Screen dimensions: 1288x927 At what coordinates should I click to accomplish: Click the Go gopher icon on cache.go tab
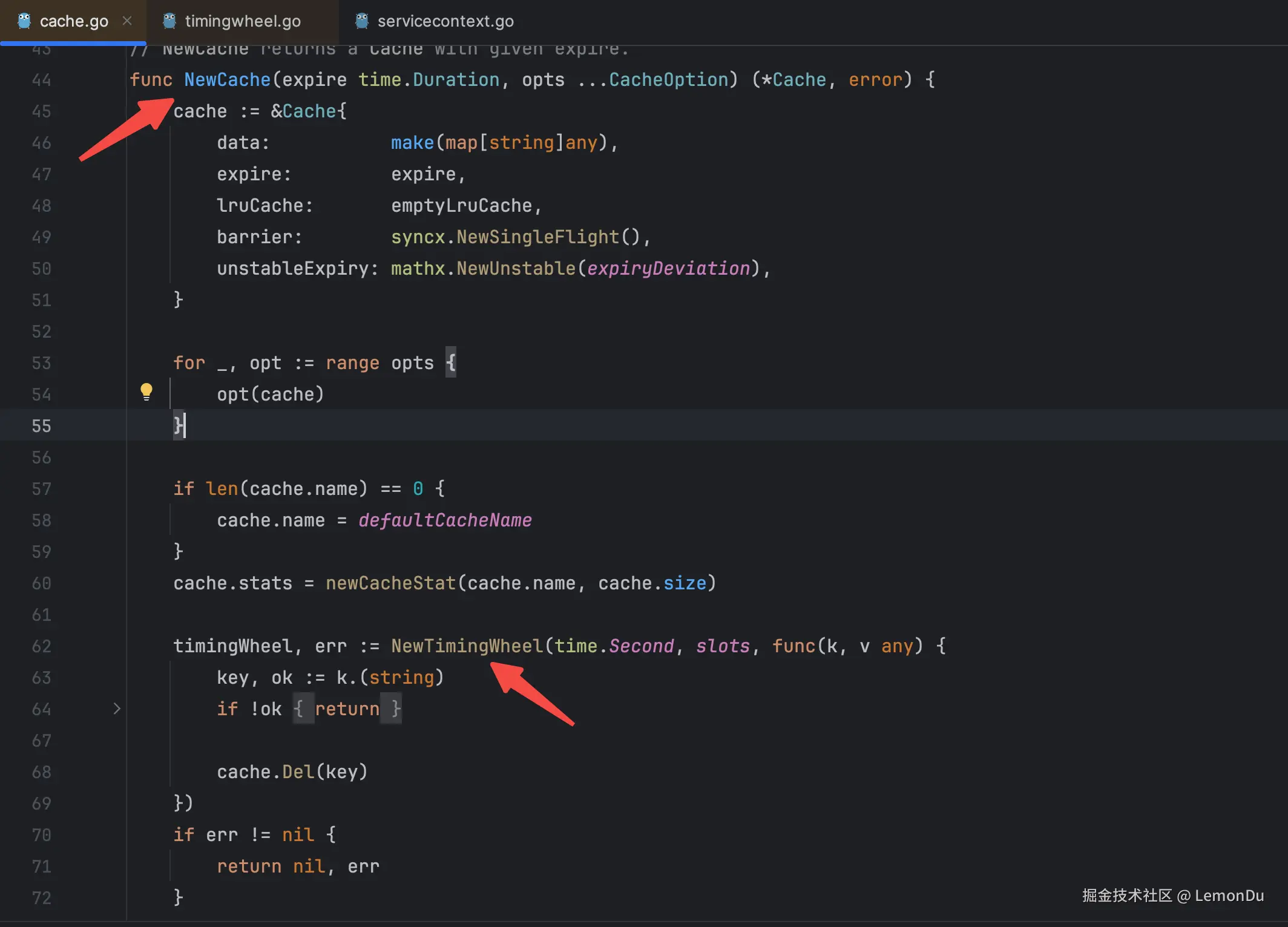tap(24, 21)
